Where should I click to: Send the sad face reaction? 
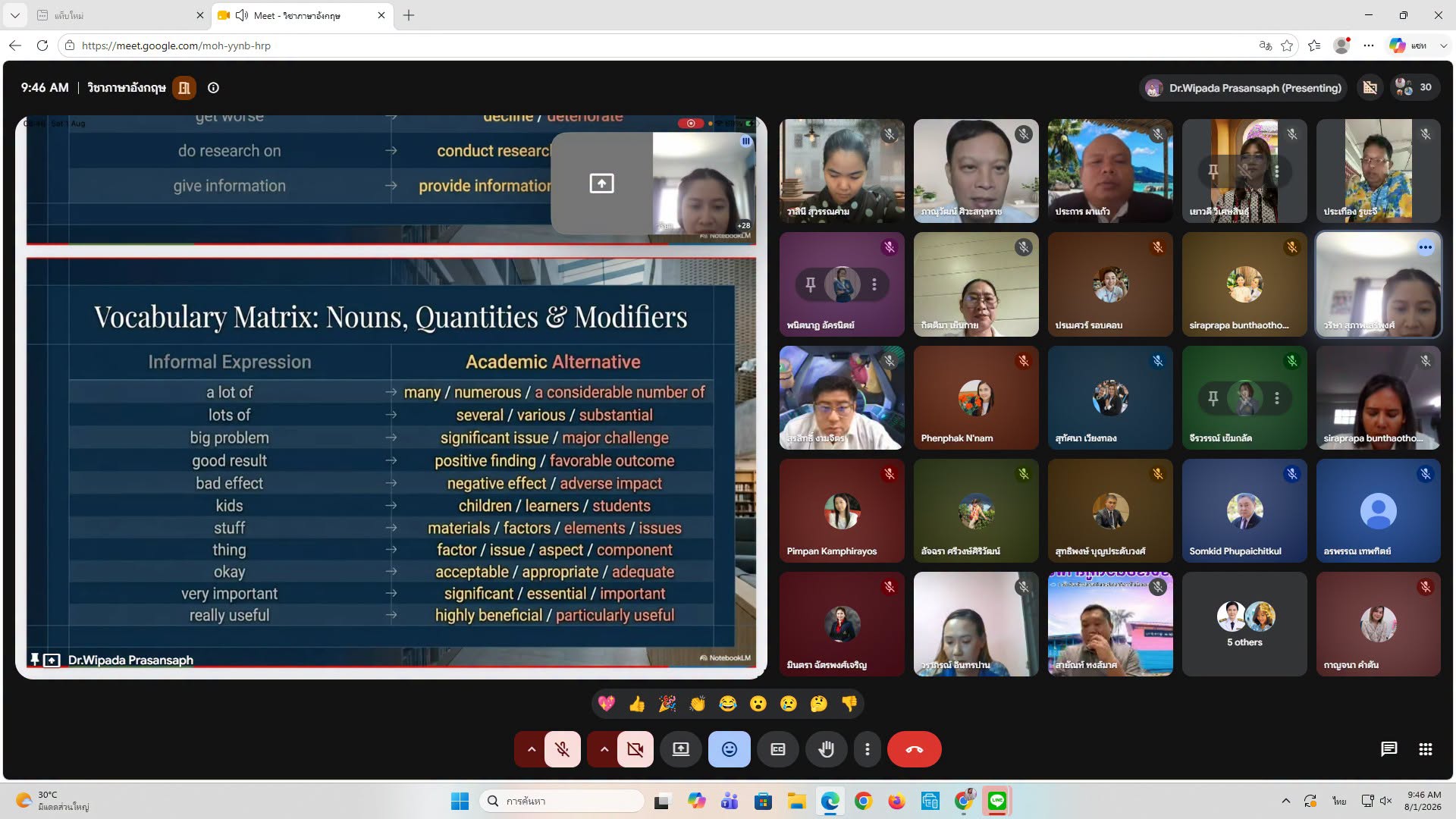[789, 704]
